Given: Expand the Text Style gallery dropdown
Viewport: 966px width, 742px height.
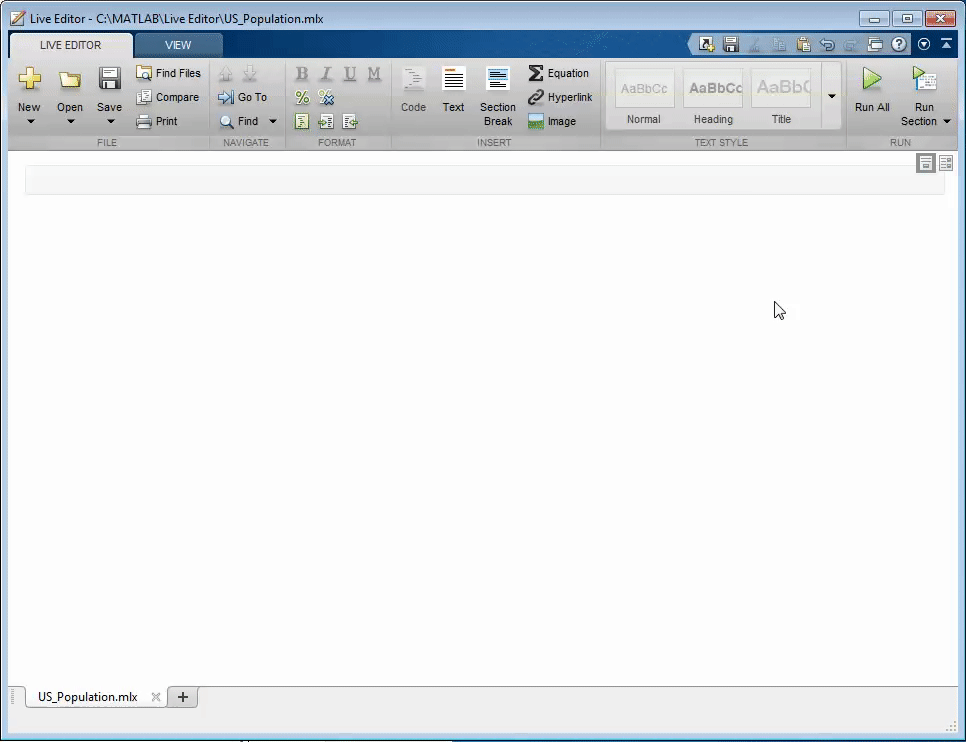Looking at the screenshot, I should coord(831,95).
